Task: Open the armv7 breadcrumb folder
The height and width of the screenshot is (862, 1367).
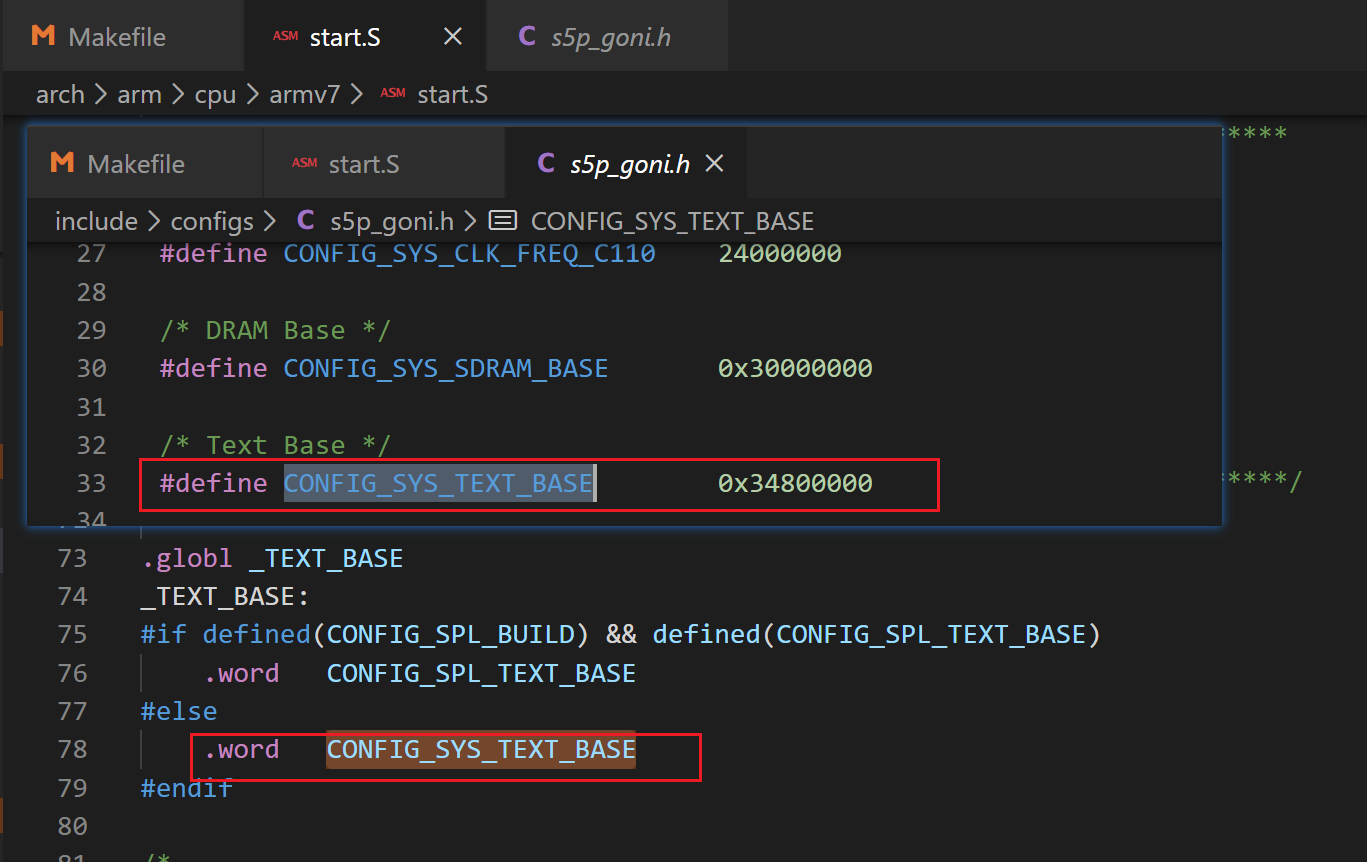Action: tap(305, 95)
